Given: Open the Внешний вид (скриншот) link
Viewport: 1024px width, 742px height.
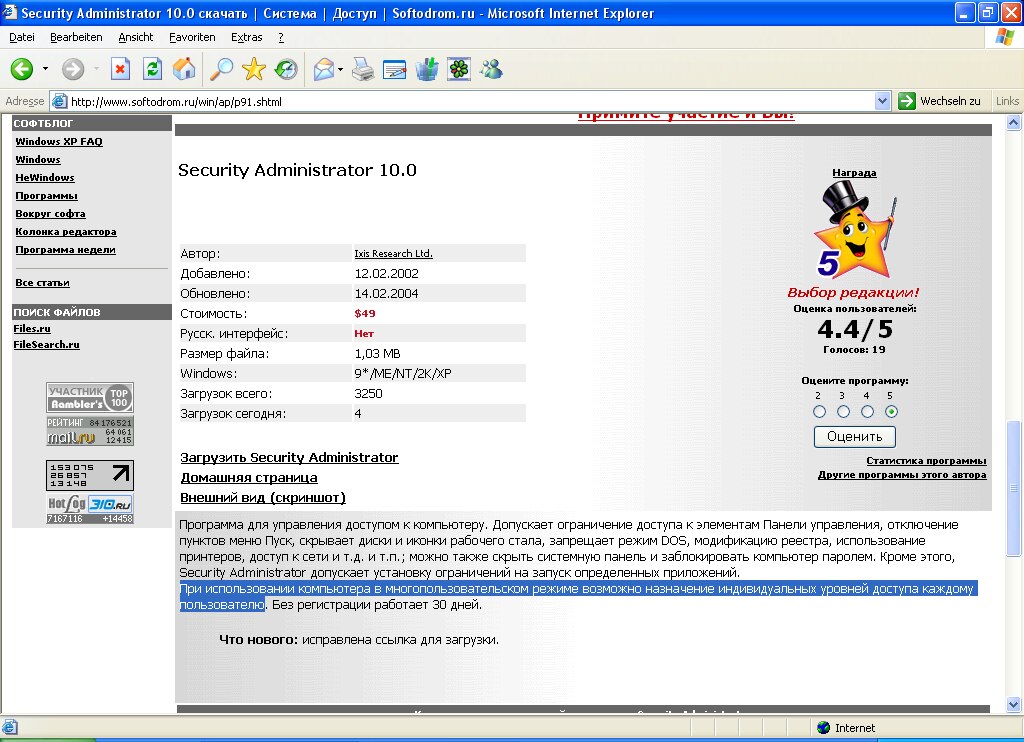Looking at the screenshot, I should point(263,498).
